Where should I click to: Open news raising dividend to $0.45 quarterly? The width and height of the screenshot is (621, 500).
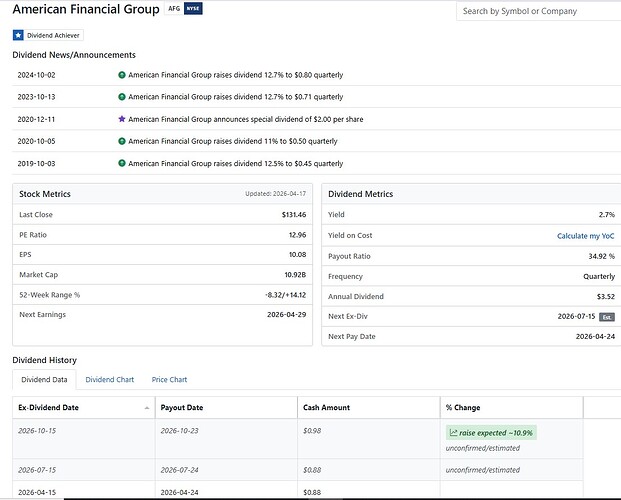[x=236, y=163]
